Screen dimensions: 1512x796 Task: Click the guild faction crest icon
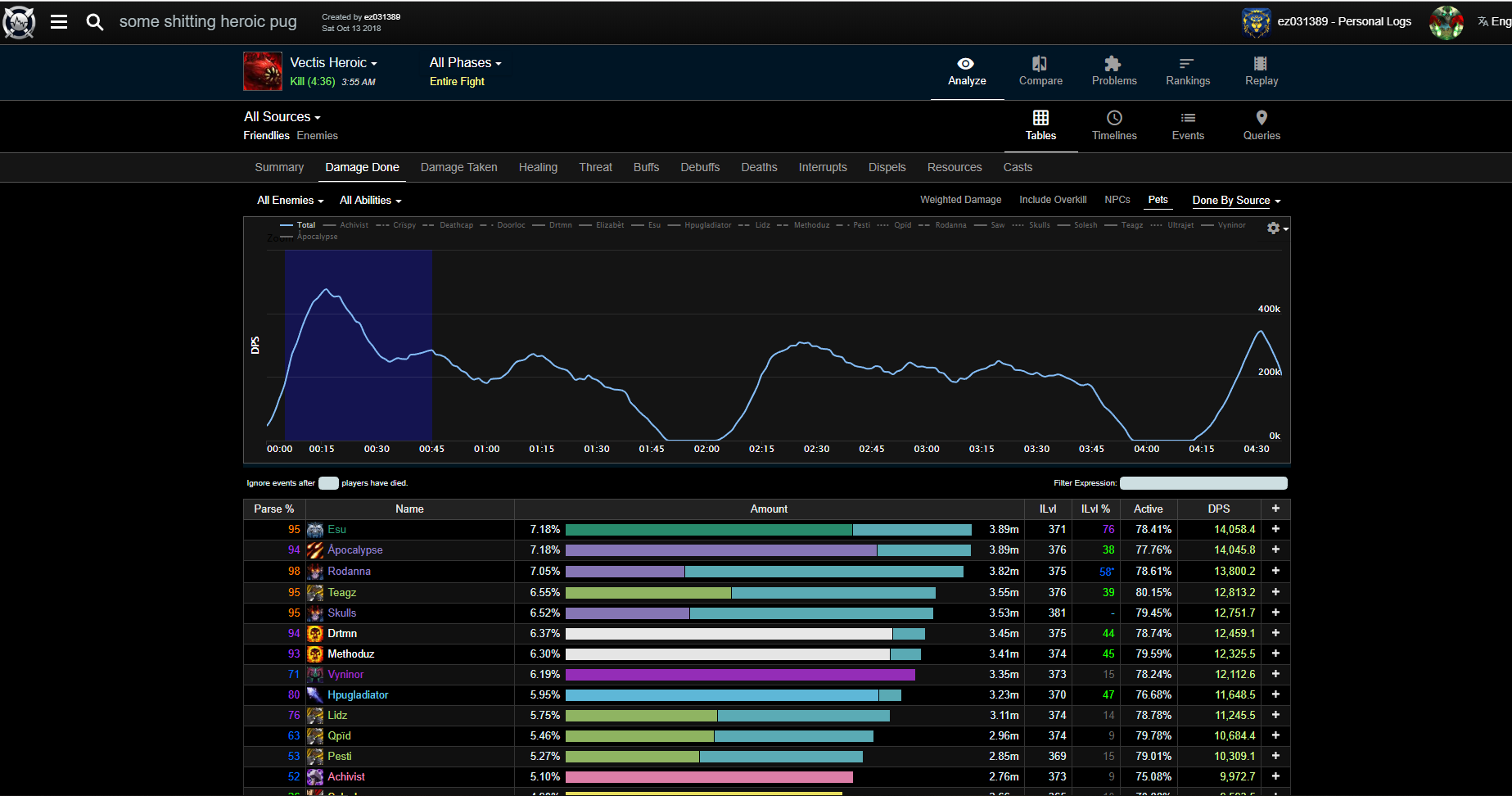(x=1256, y=22)
